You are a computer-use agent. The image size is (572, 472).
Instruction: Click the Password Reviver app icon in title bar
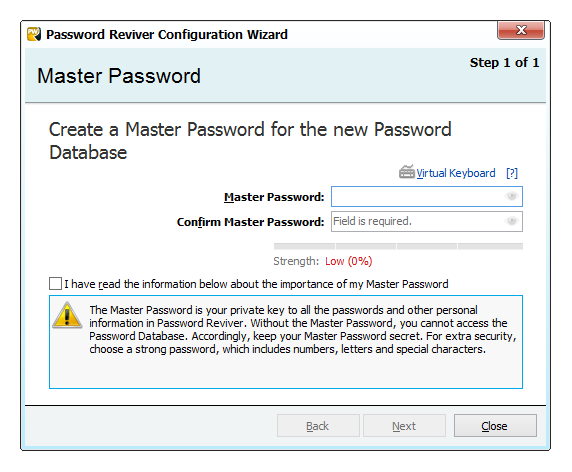click(34, 34)
